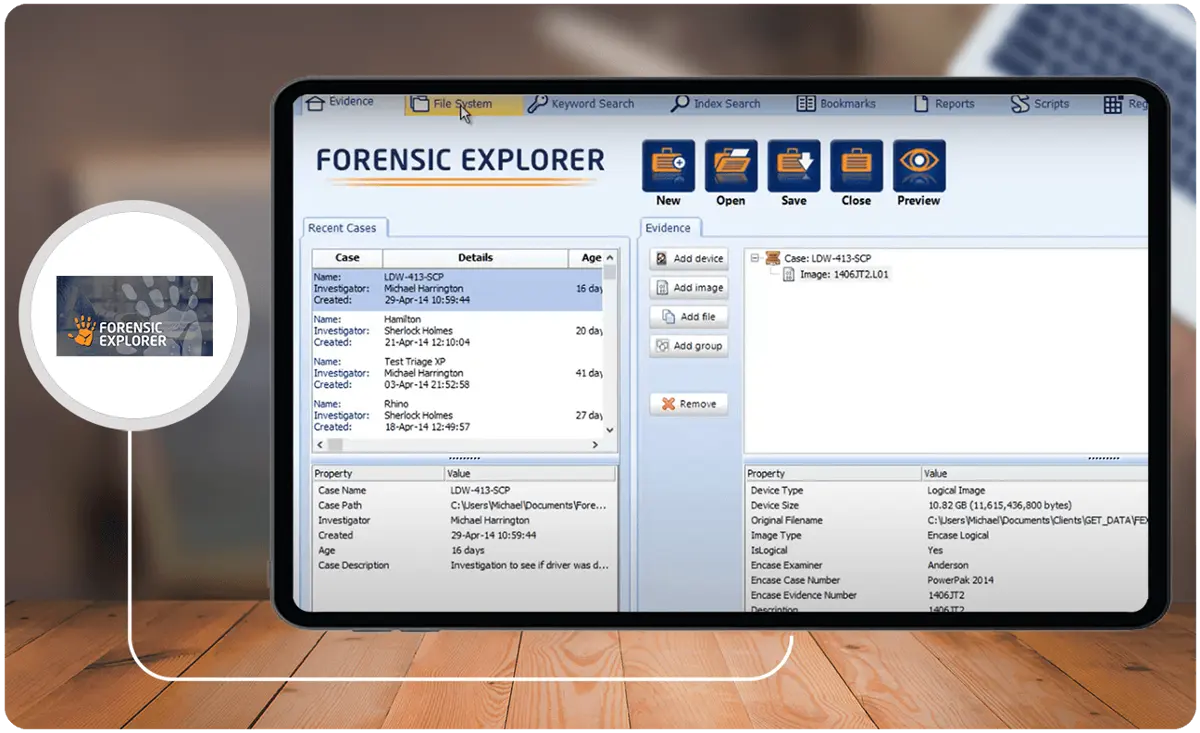Click the Add device button
Image resolution: width=1200 pixels, height=733 pixels.
click(x=689, y=259)
